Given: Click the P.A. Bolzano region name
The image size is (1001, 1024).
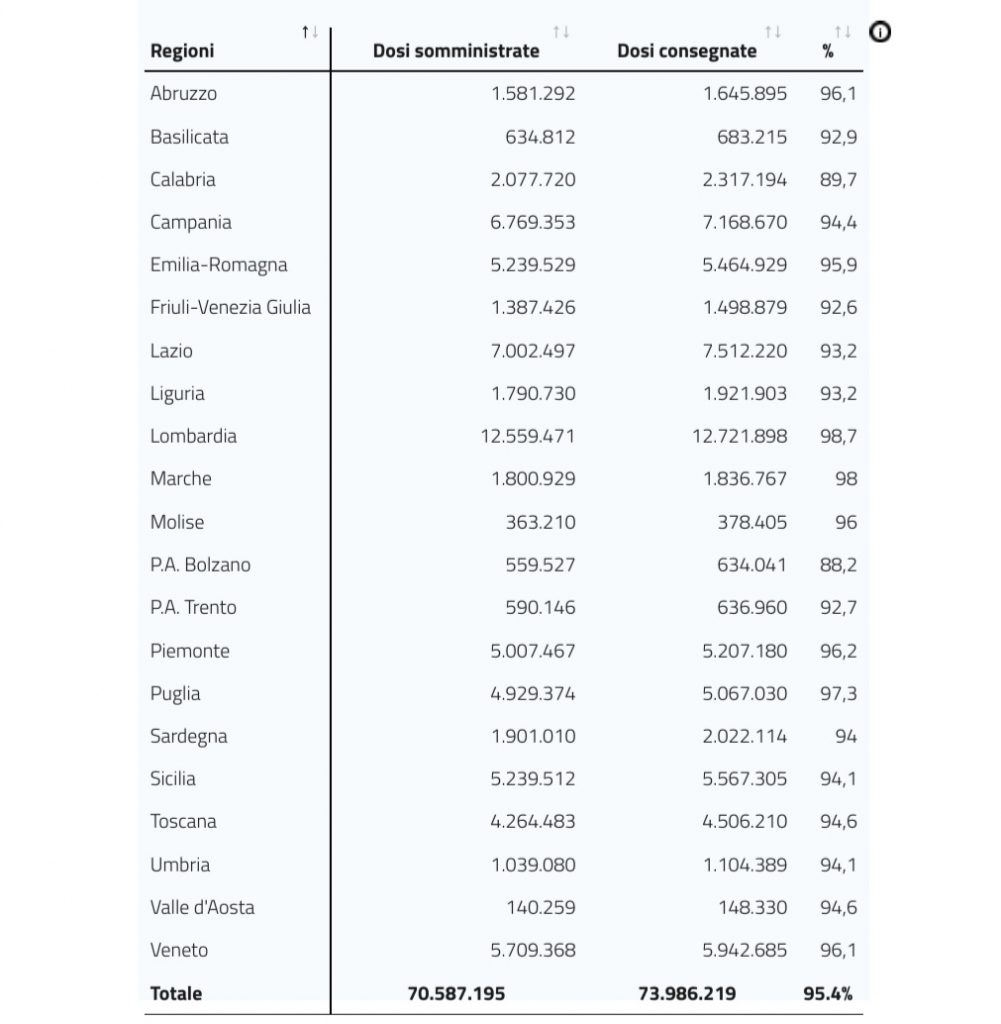Looking at the screenshot, I should coord(200,565).
